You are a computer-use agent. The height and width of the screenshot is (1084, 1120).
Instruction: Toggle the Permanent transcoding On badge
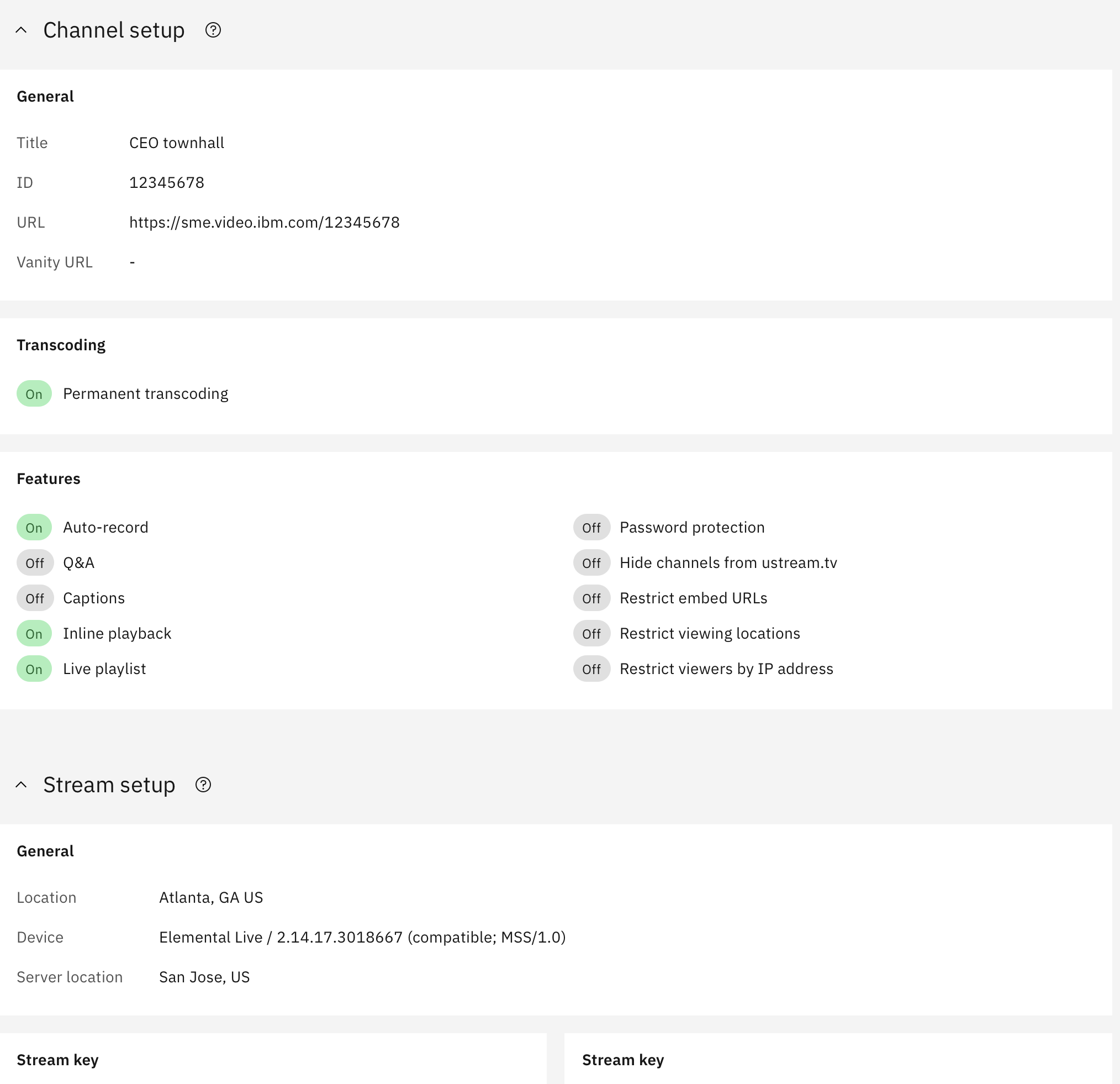tap(34, 394)
